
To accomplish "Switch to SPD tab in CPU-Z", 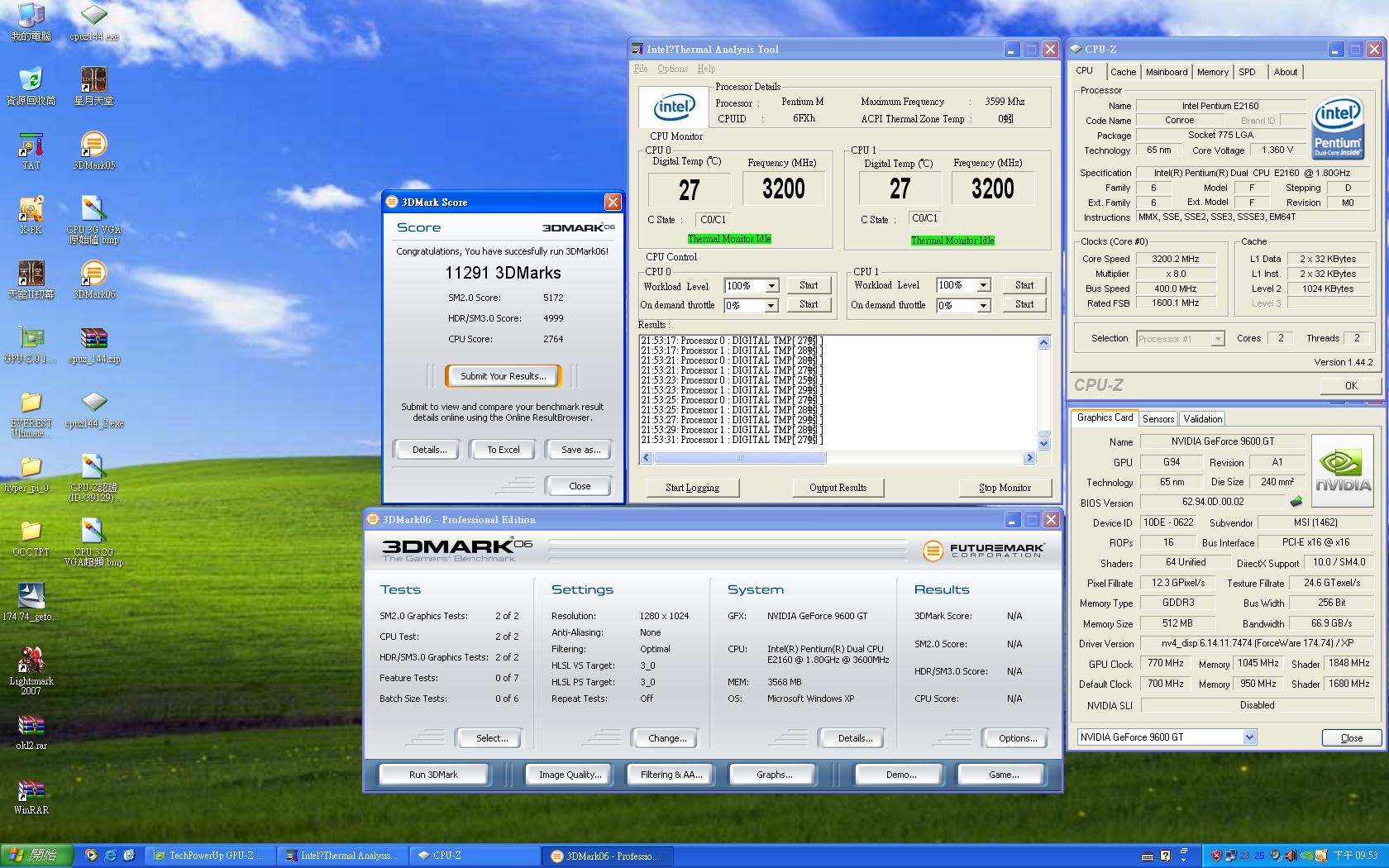I will [x=1247, y=72].
